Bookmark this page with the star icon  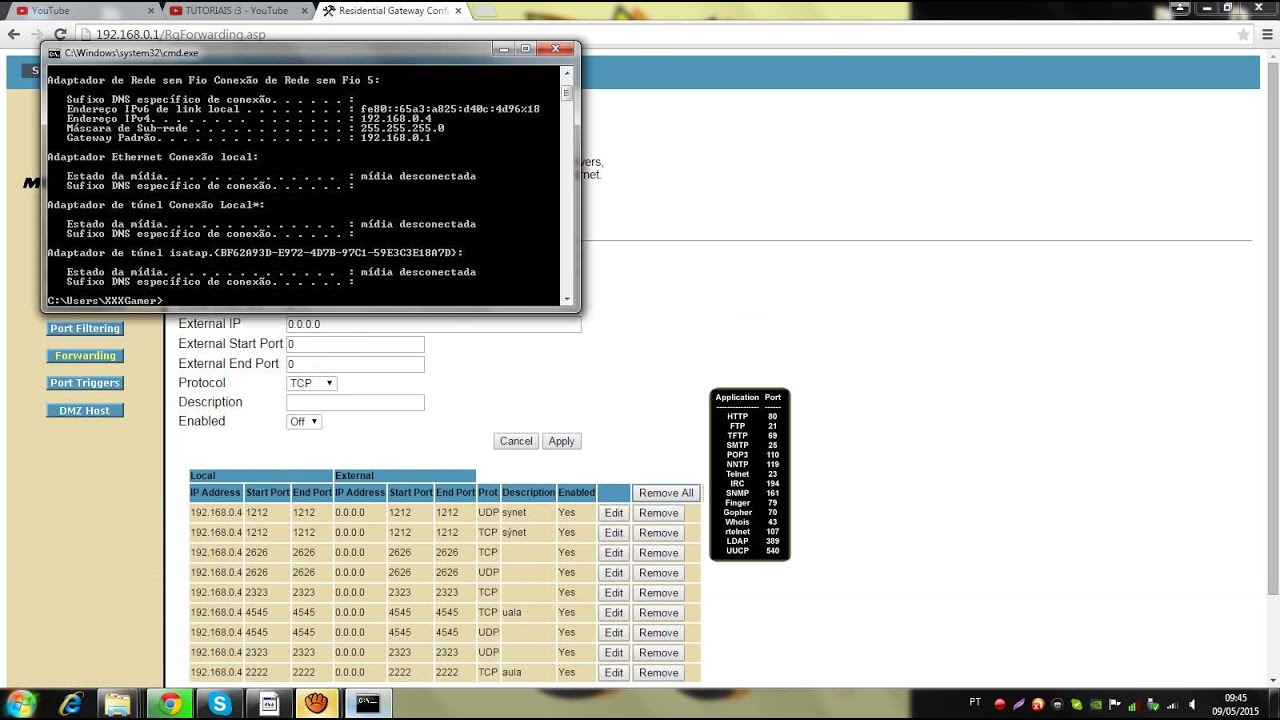pos(1243,34)
